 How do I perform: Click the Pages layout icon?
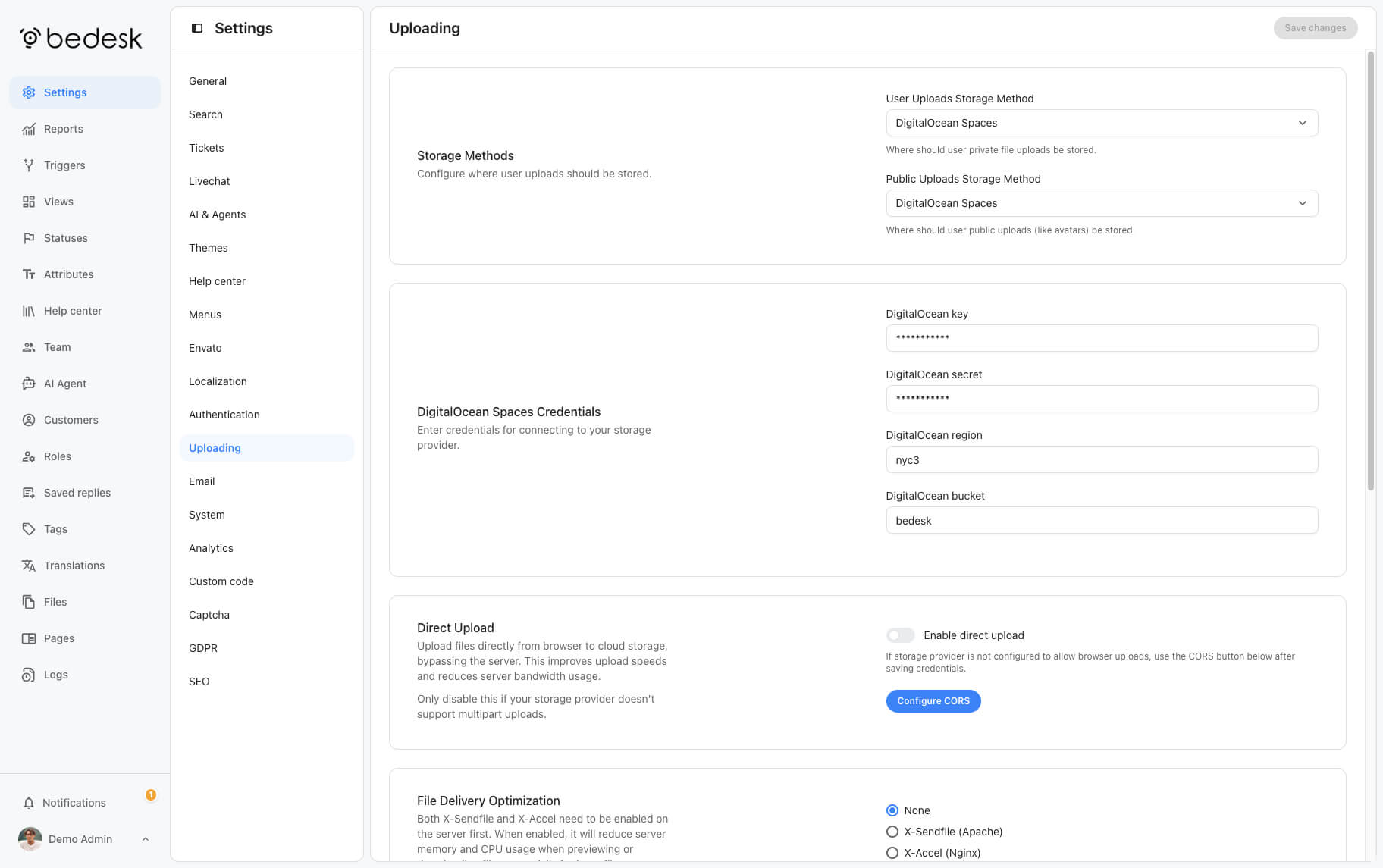pos(29,638)
